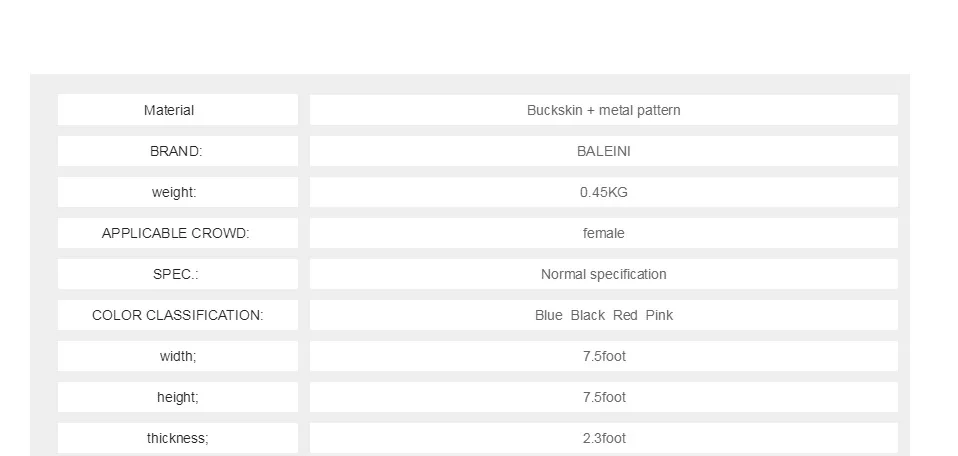The height and width of the screenshot is (456, 958).
Task: Click the APPLICABLE CROWD: label
Action: click(x=175, y=233)
